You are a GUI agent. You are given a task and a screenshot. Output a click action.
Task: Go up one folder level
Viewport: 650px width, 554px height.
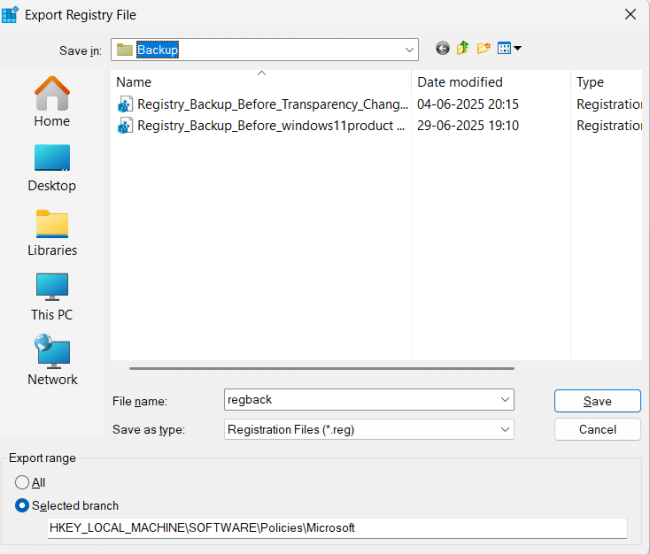click(463, 48)
